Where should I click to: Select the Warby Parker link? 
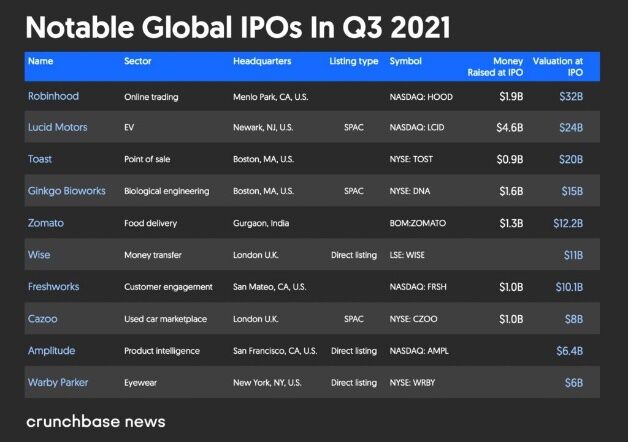tap(59, 383)
